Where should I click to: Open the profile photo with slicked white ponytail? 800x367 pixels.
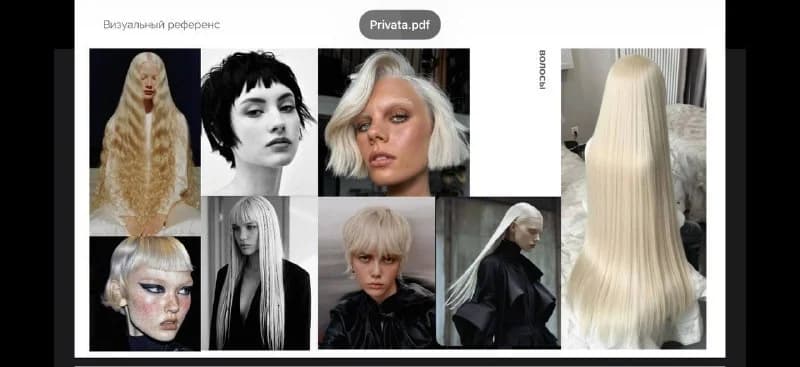pos(498,273)
